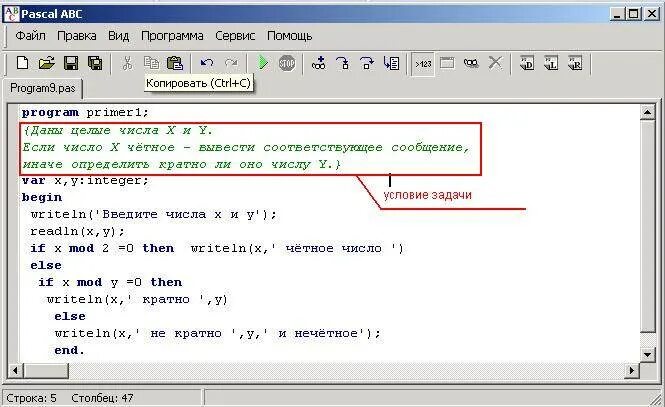Click the horizontal scrollbar thumb
The image size is (665, 407).
point(45,371)
